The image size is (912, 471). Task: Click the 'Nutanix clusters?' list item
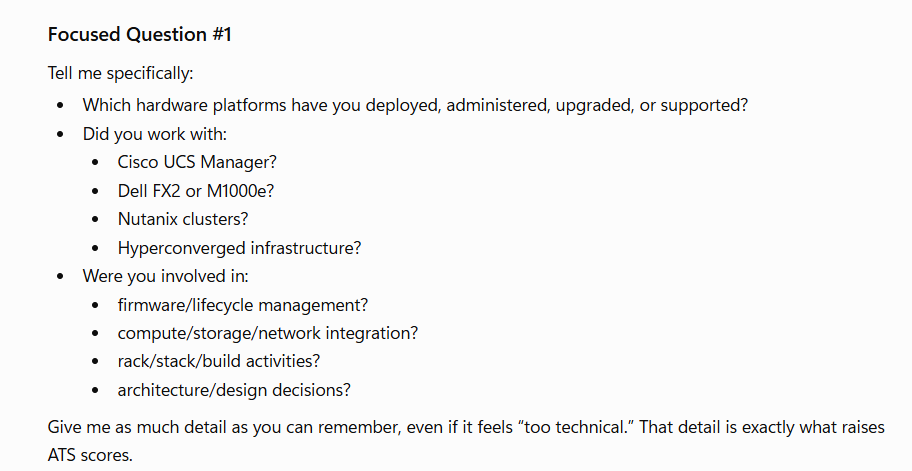click(x=183, y=219)
